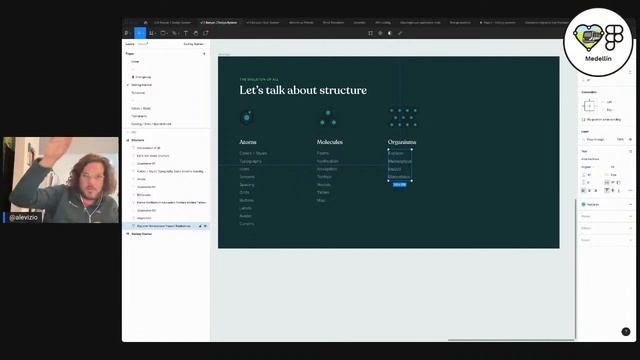Enable Fix position when scrolling checkbox
640x360 pixels.
[583, 120]
